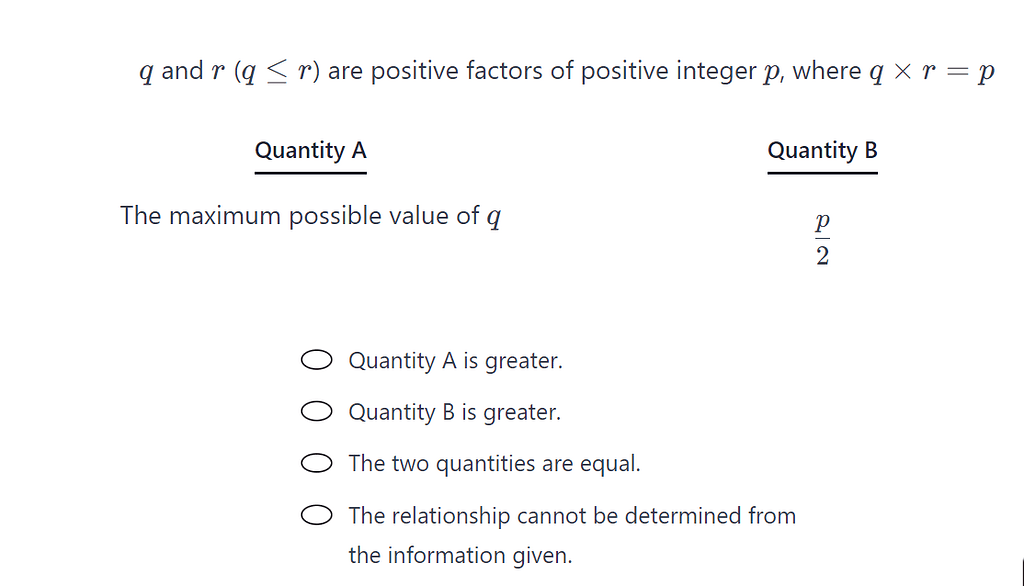This screenshot has width=1024, height=586.
Task: Choose 'The two quantities are equal' option
Action: 316,463
